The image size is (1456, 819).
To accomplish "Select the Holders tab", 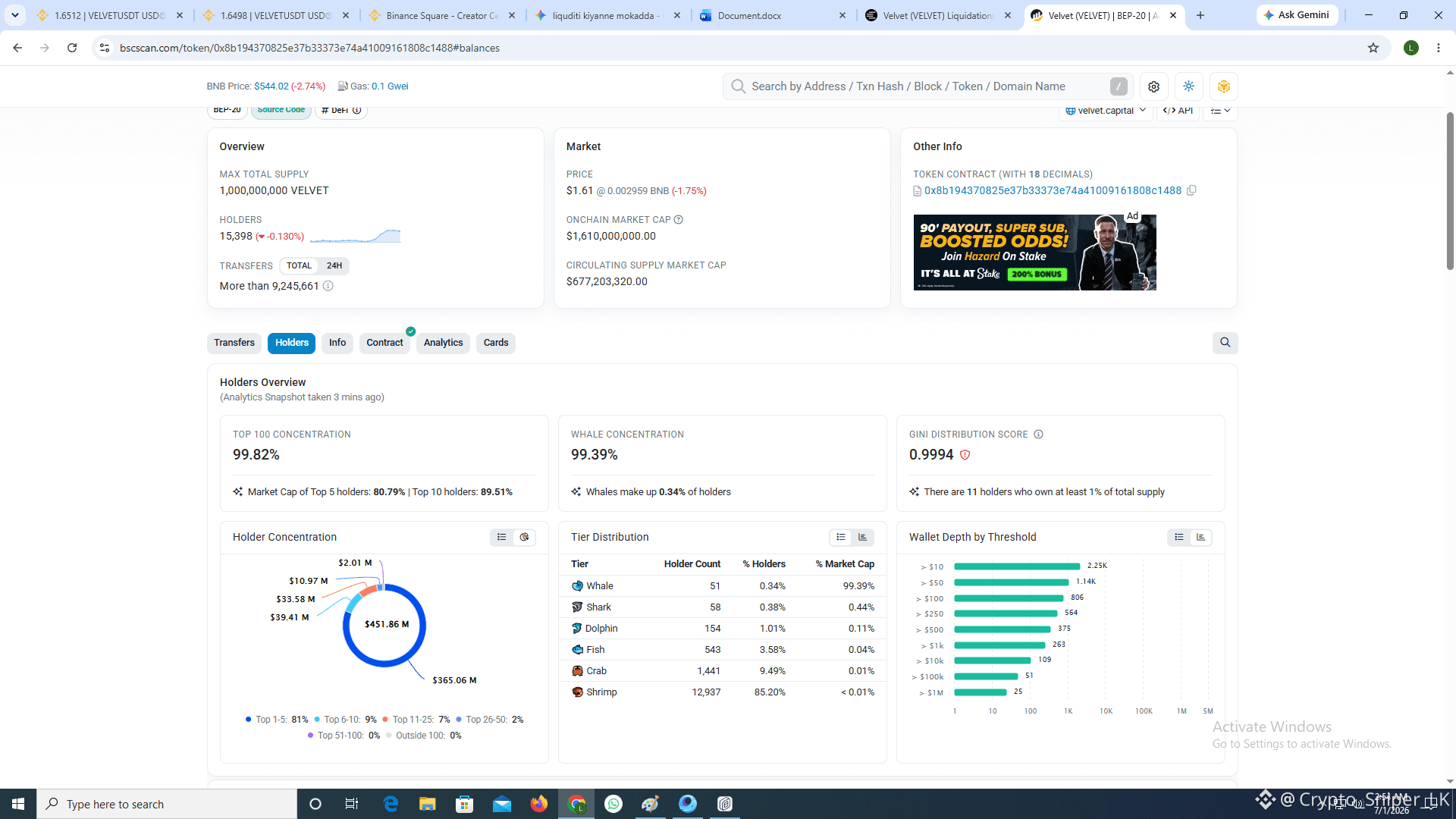I will (292, 343).
